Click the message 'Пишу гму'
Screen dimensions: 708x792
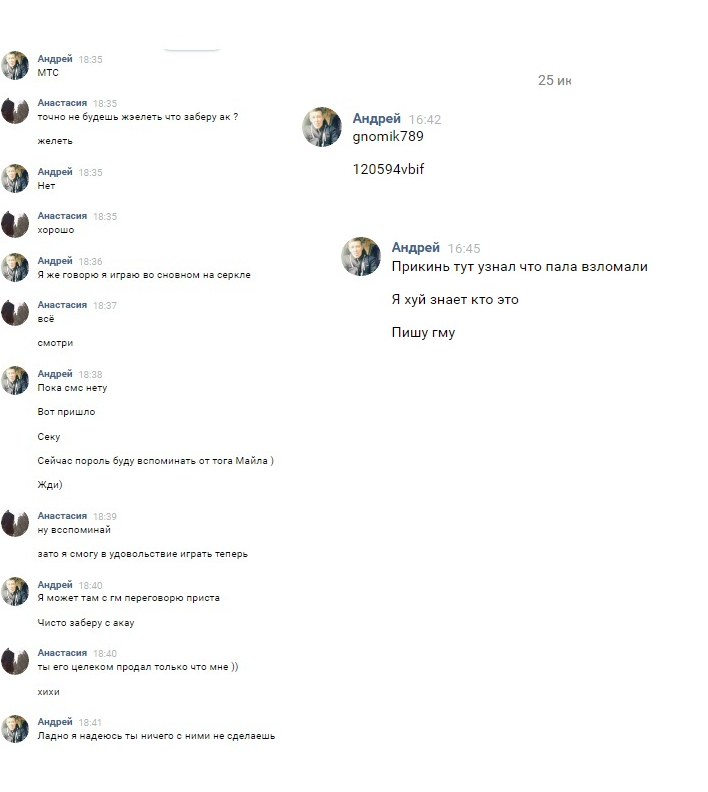[424, 332]
